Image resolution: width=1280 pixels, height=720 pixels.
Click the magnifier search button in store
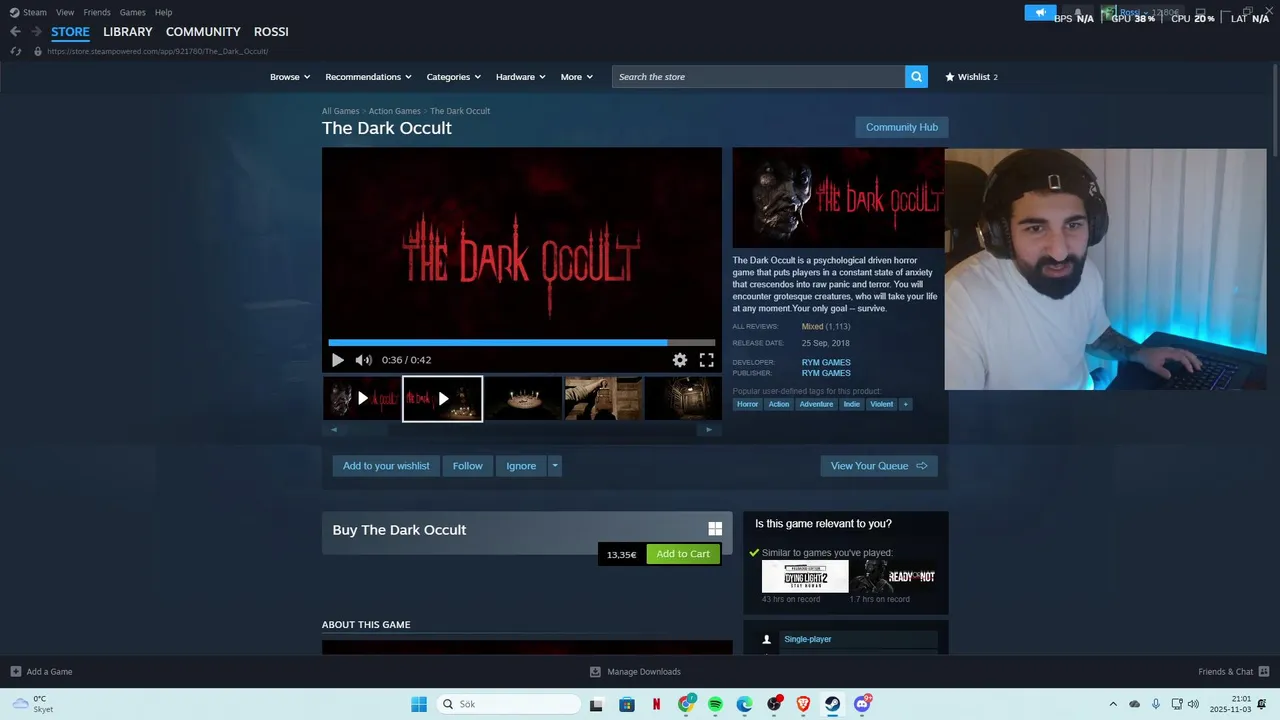point(916,77)
